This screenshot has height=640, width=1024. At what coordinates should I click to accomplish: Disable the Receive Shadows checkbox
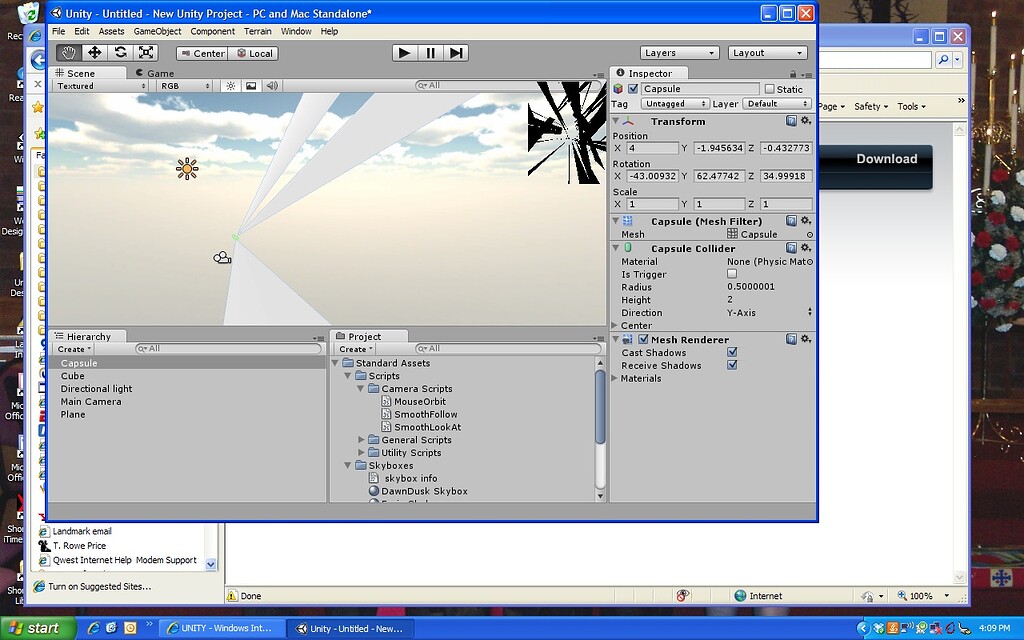point(733,365)
